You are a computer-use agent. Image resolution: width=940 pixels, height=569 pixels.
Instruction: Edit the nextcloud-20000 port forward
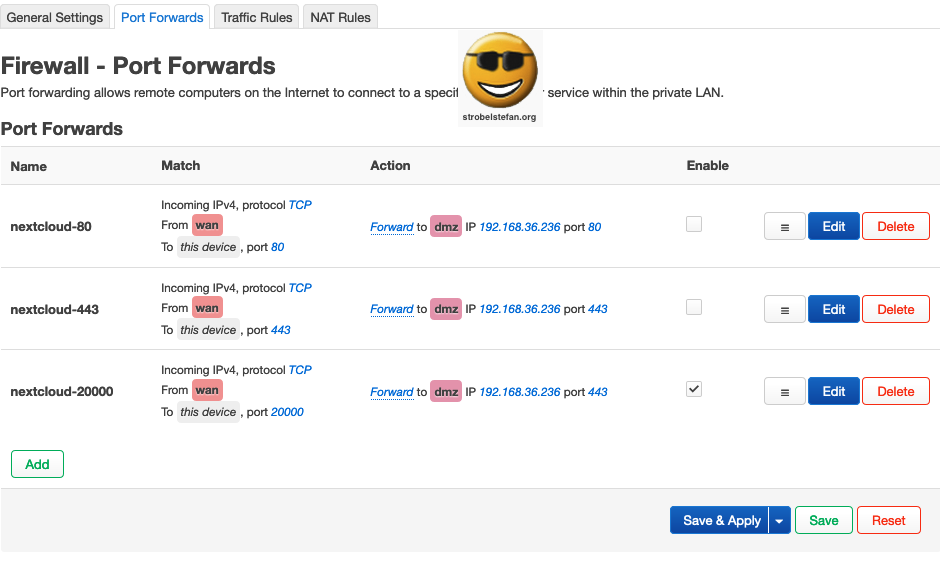click(834, 391)
